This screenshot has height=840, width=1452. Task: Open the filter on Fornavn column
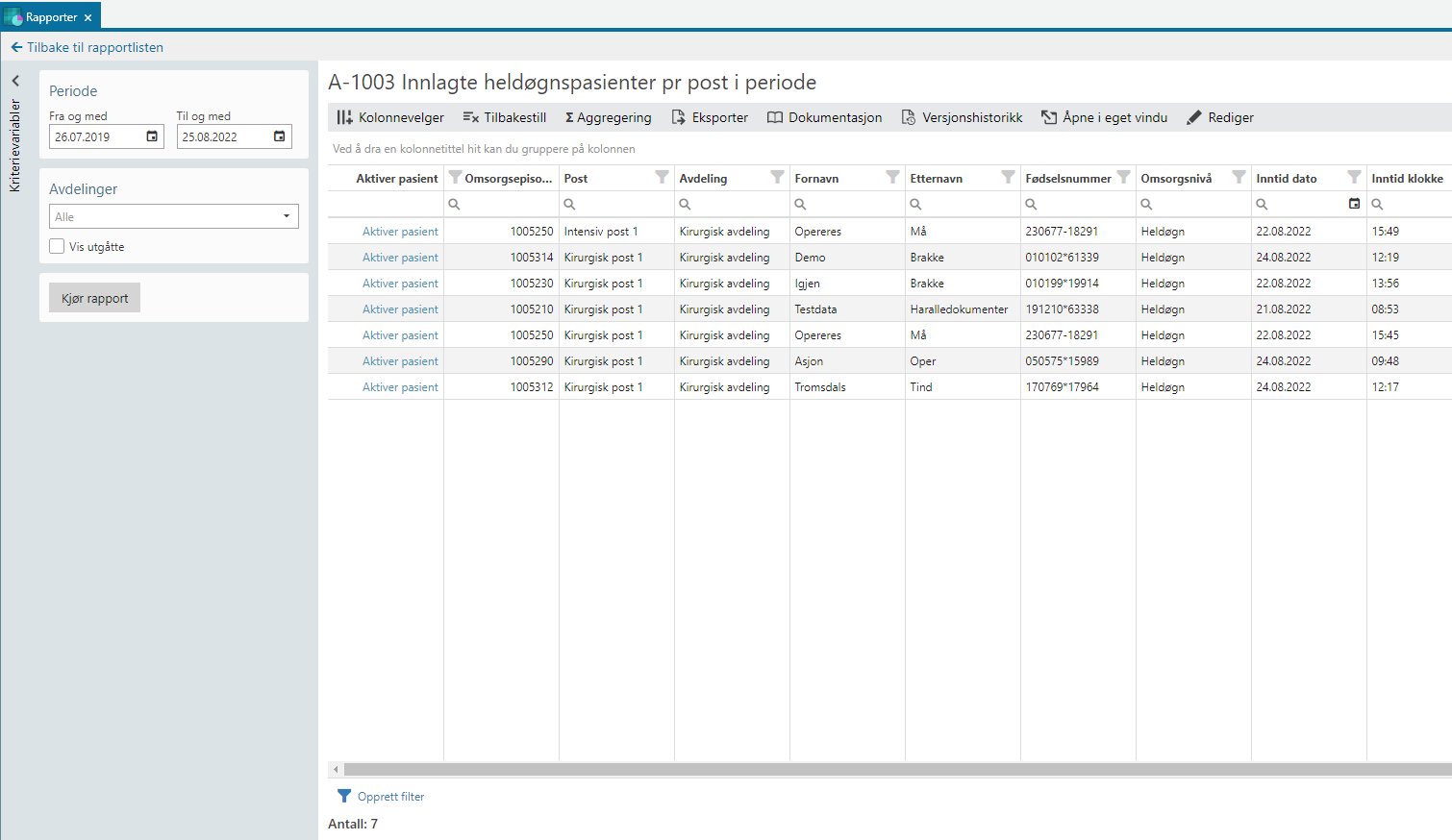pyautogui.click(x=892, y=178)
